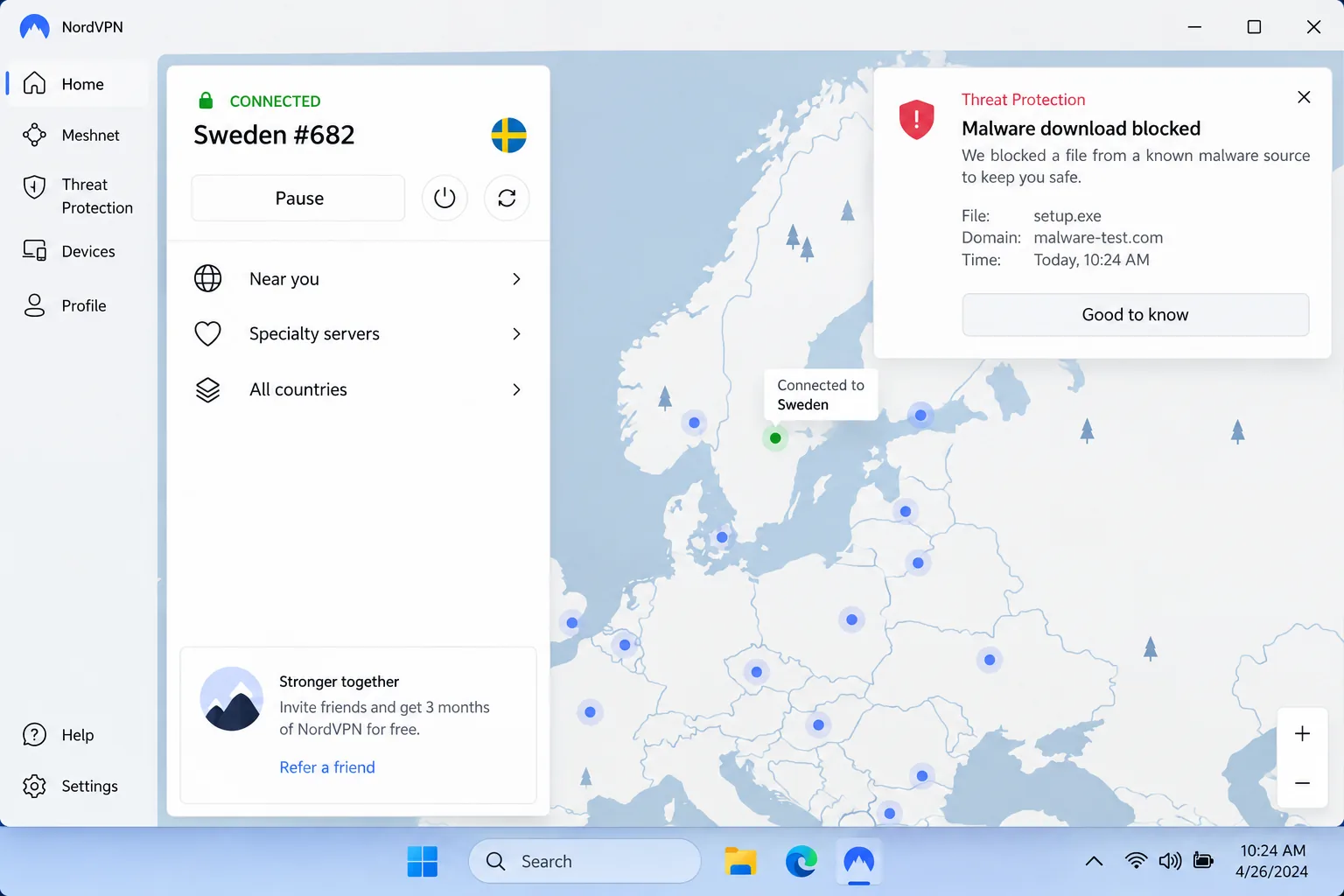The width and height of the screenshot is (1344, 896).
Task: Click the Sweden flag icon
Action: (x=508, y=136)
